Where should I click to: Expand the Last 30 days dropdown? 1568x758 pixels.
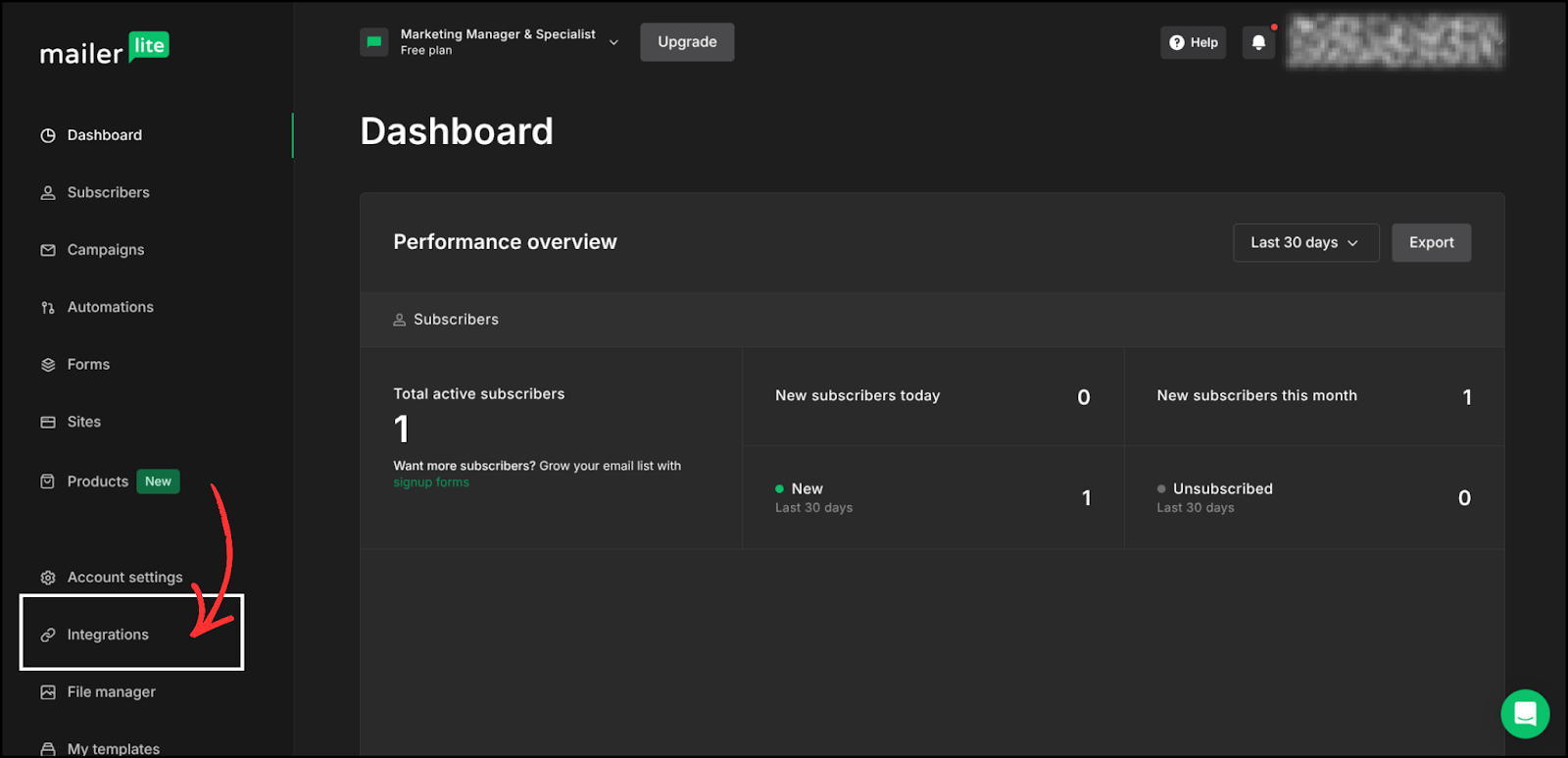[x=1305, y=243]
